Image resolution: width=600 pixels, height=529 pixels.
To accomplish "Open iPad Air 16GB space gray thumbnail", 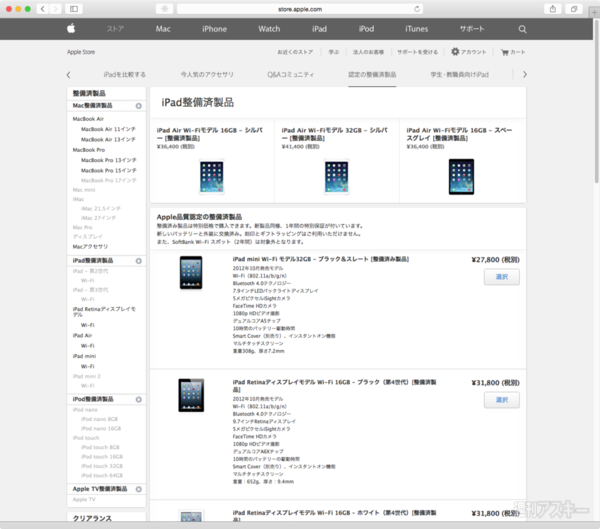I will (x=461, y=177).
